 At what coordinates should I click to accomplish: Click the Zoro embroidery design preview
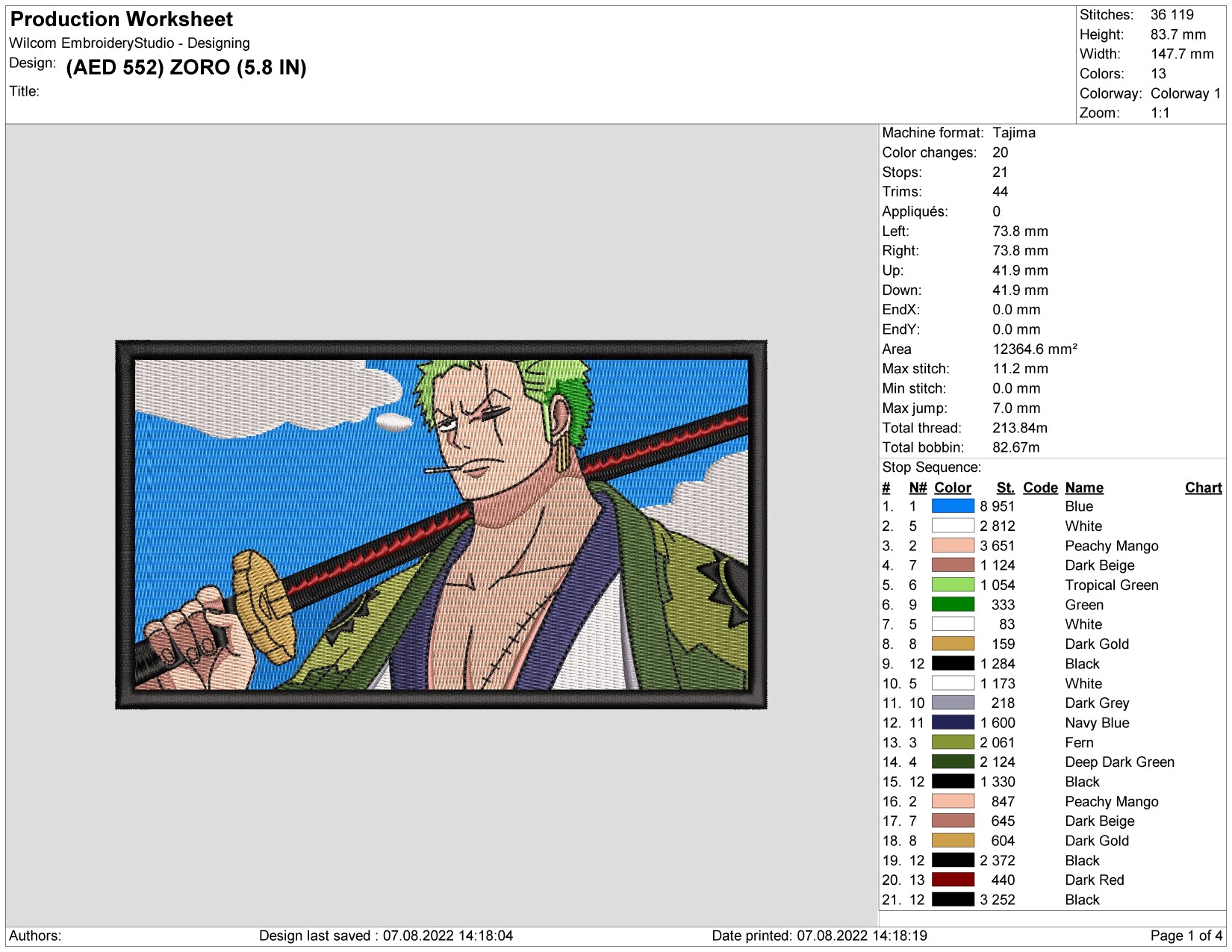[441, 524]
